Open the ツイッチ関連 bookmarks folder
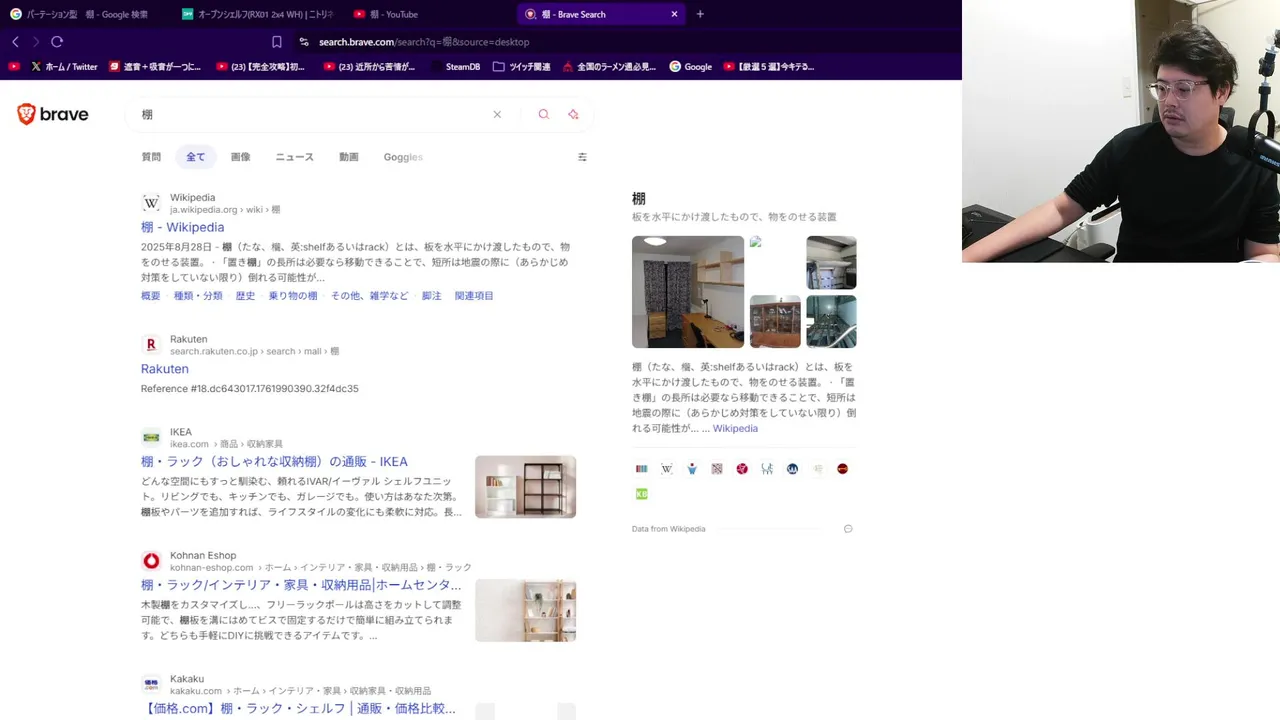 pyautogui.click(x=521, y=67)
